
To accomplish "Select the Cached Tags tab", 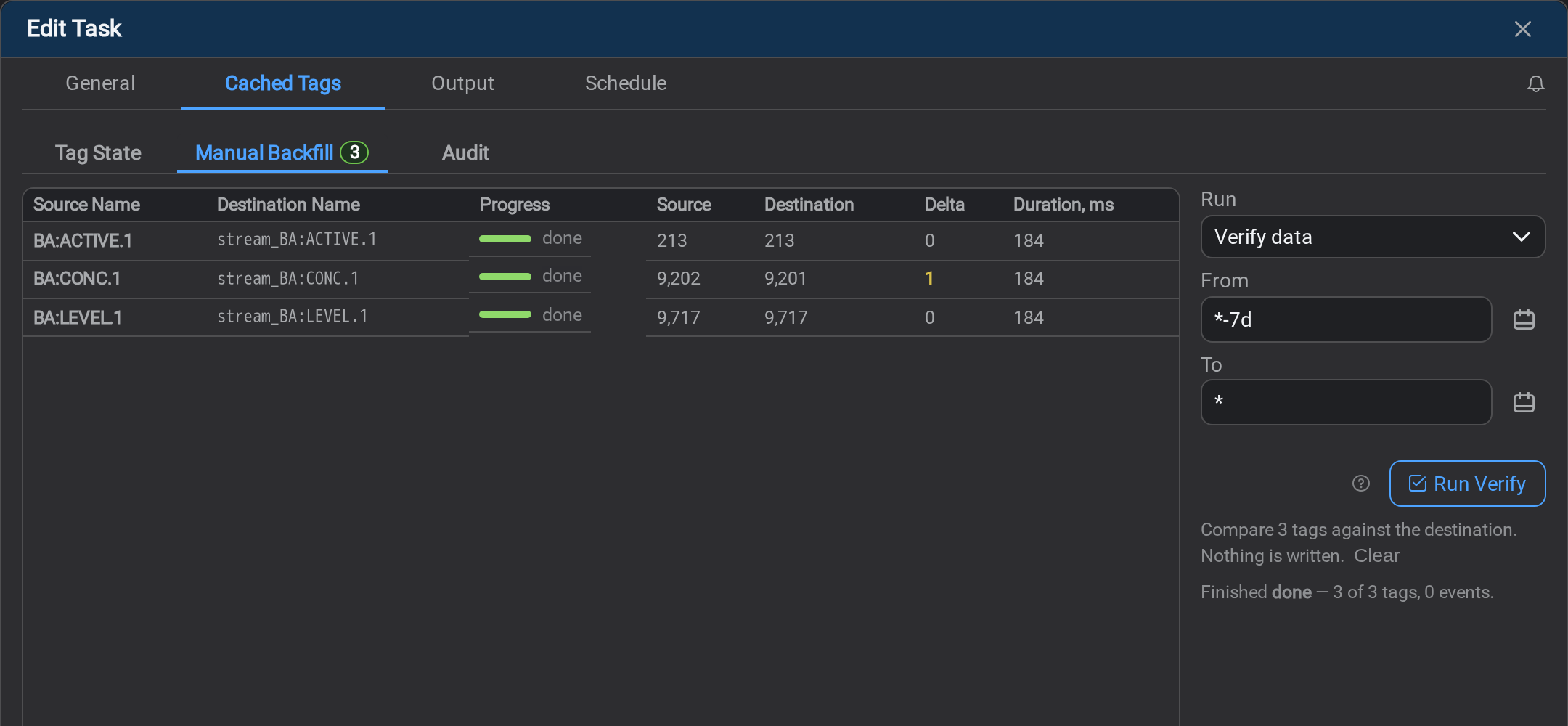I will (x=283, y=83).
